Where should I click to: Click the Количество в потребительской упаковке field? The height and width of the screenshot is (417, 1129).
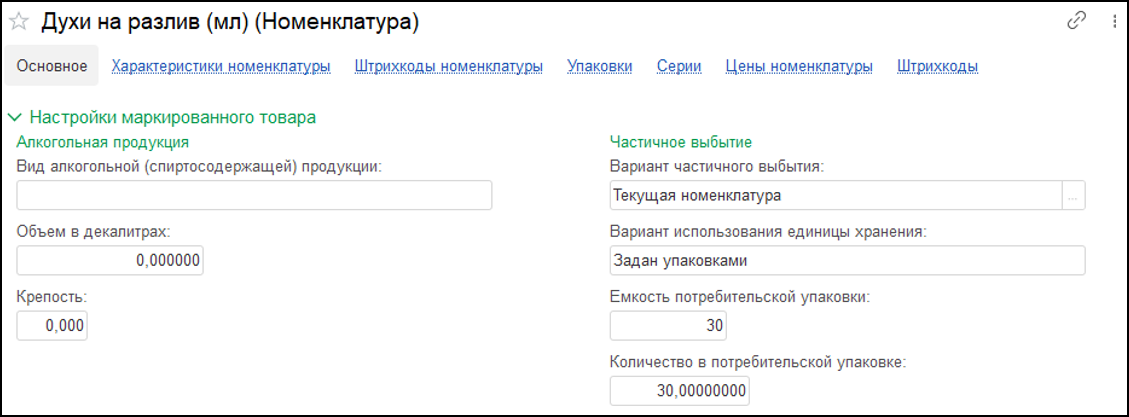[x=679, y=391]
